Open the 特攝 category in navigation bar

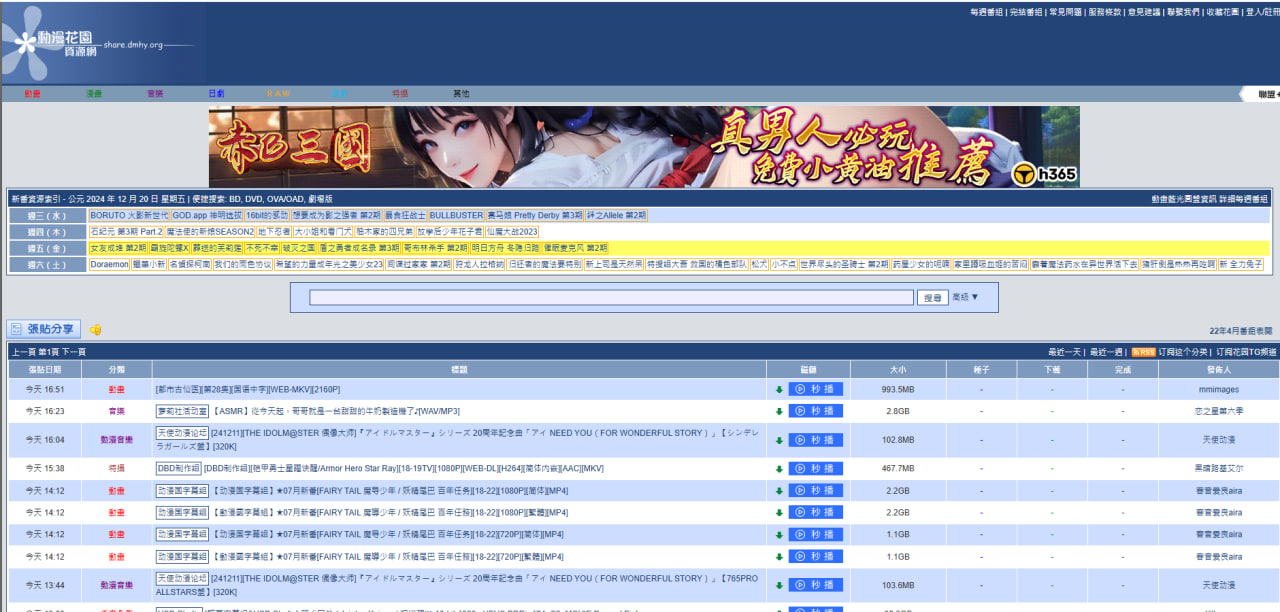[x=400, y=94]
